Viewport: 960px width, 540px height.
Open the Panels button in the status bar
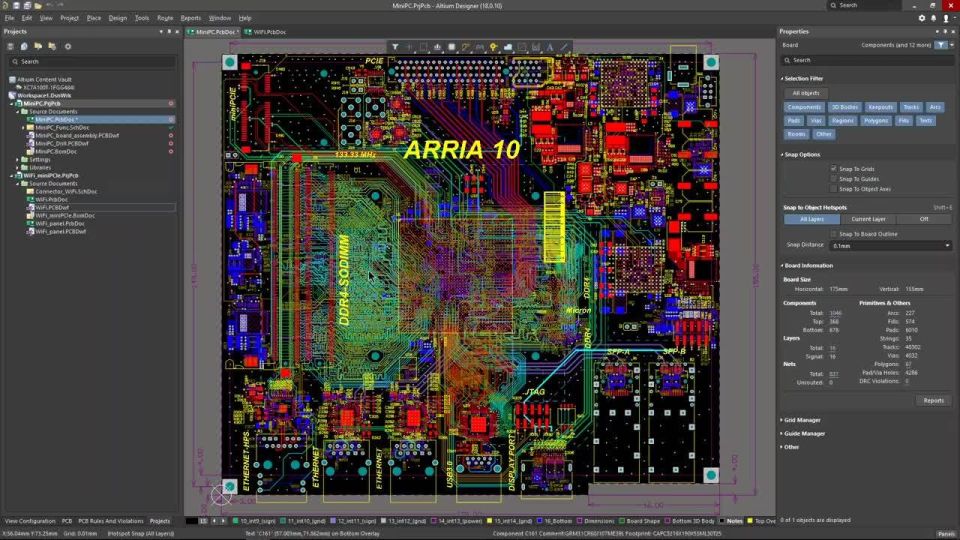click(x=946, y=534)
